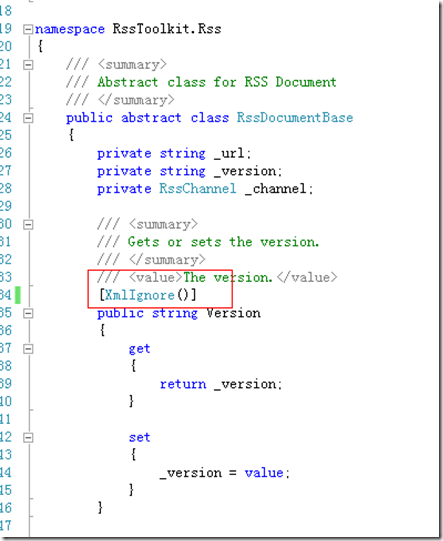Screen dimensions: 443x541
Task: Click the abstract keyword on line 24
Action: [x=151, y=118]
